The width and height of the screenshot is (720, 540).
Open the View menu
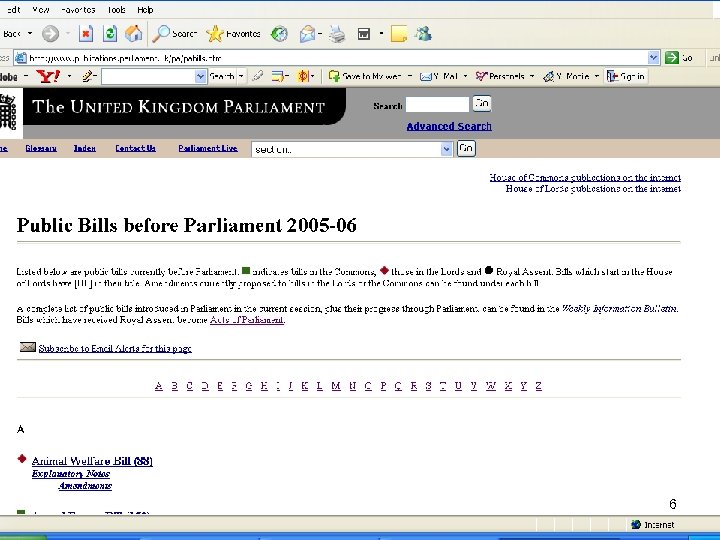point(41,10)
